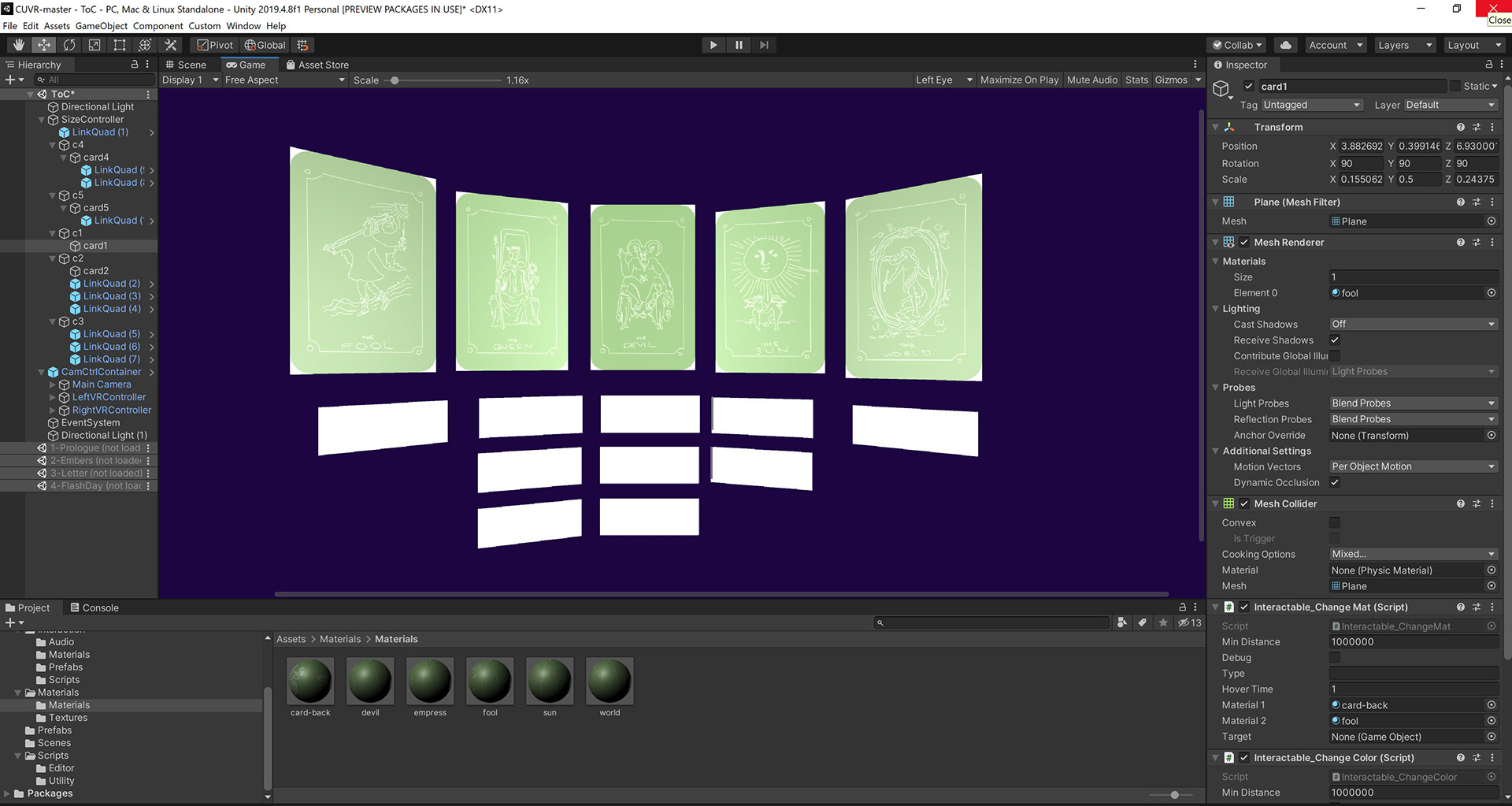Toggle the Static checkbox for card1

tap(1456, 86)
